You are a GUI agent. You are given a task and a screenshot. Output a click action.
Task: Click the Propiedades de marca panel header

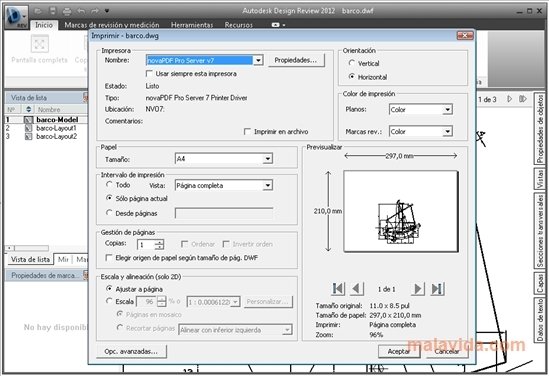(46, 276)
